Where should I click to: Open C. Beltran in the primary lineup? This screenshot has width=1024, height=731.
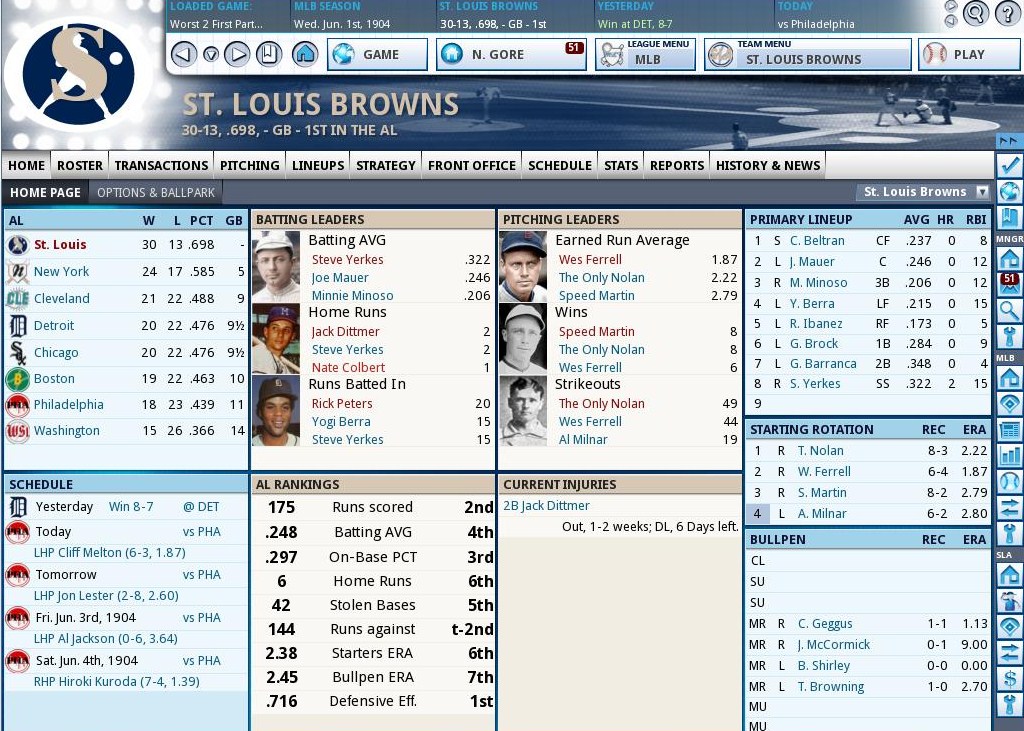817,241
